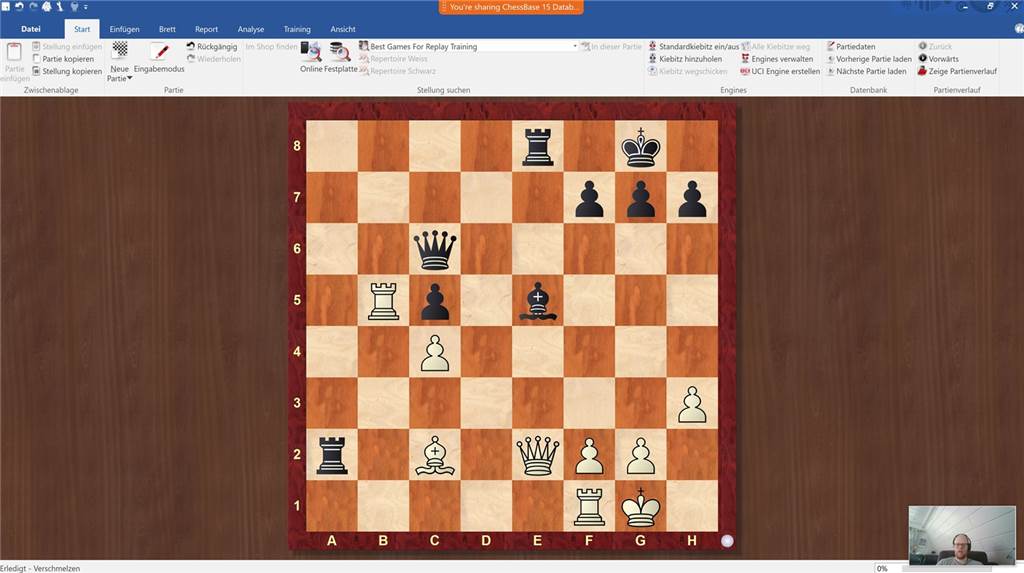Click Nächste Partie laden
This screenshot has width=1024, height=573.
866,71
